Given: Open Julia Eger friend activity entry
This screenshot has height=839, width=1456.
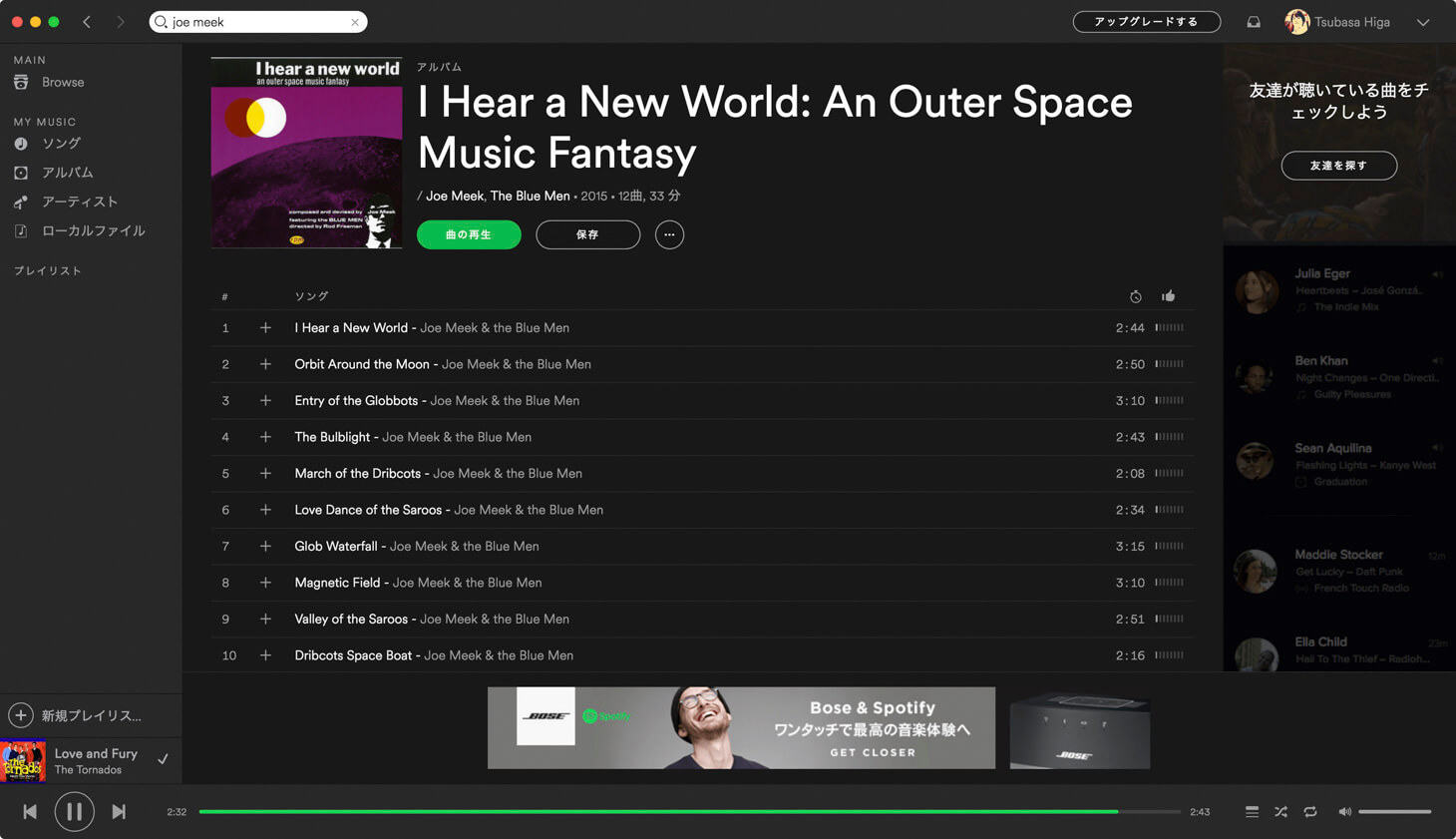Looking at the screenshot, I should click(x=1339, y=290).
